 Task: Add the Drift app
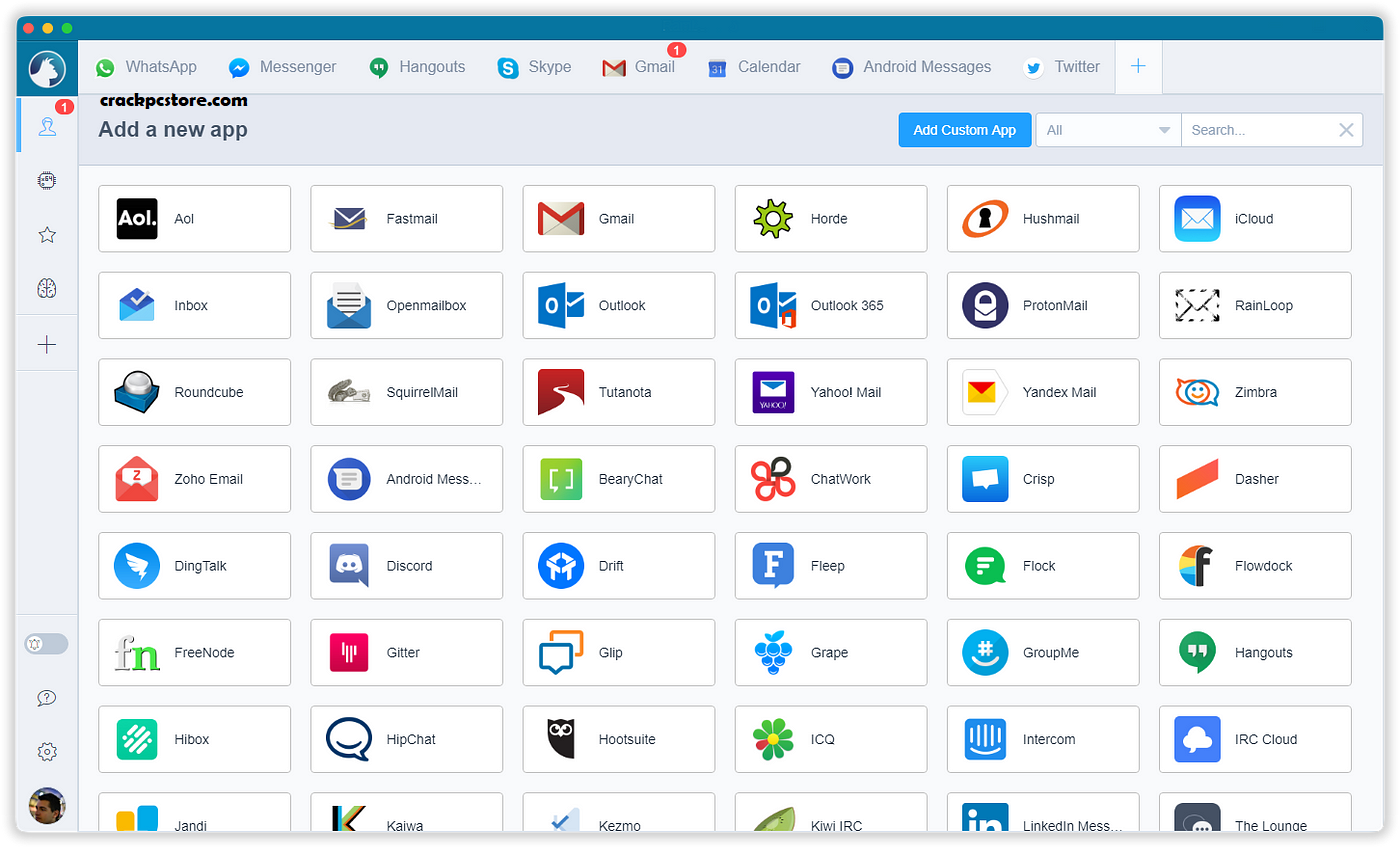619,566
